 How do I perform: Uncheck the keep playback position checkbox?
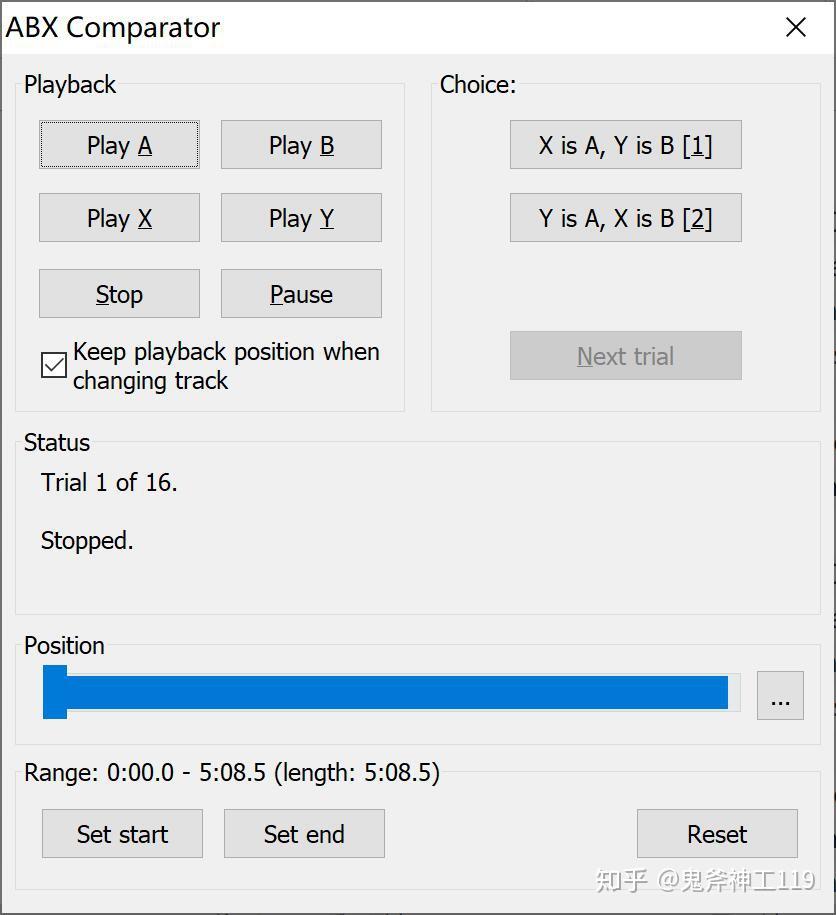tap(54, 366)
